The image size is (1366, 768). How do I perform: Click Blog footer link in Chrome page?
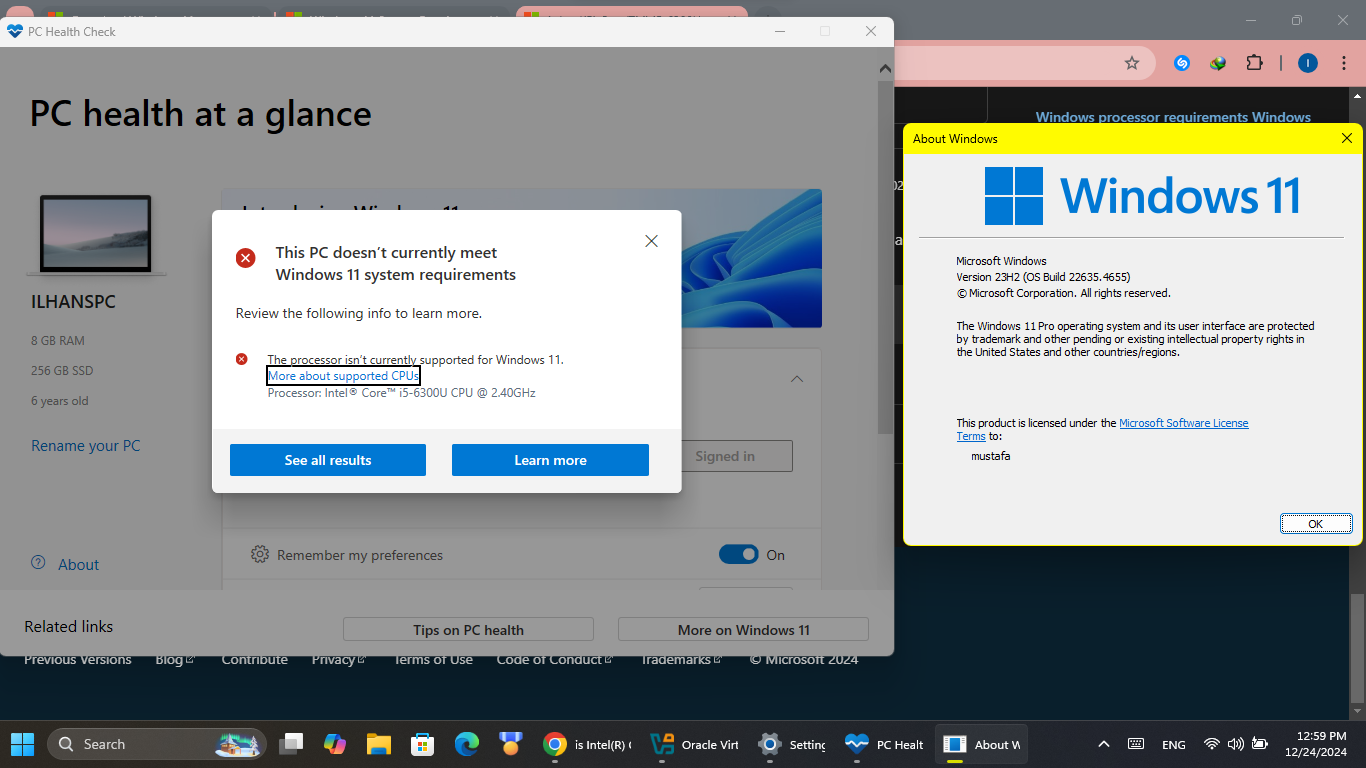[174, 660]
